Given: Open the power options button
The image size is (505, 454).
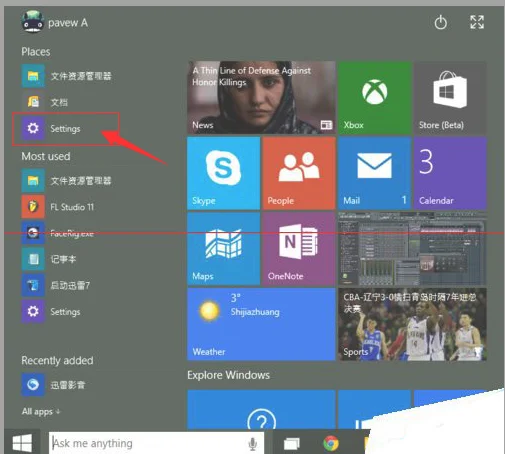Looking at the screenshot, I should pos(440,22).
